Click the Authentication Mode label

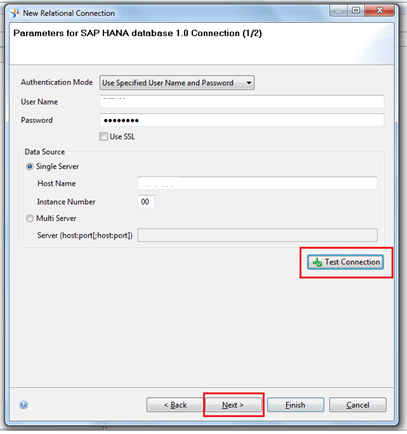tap(57, 82)
